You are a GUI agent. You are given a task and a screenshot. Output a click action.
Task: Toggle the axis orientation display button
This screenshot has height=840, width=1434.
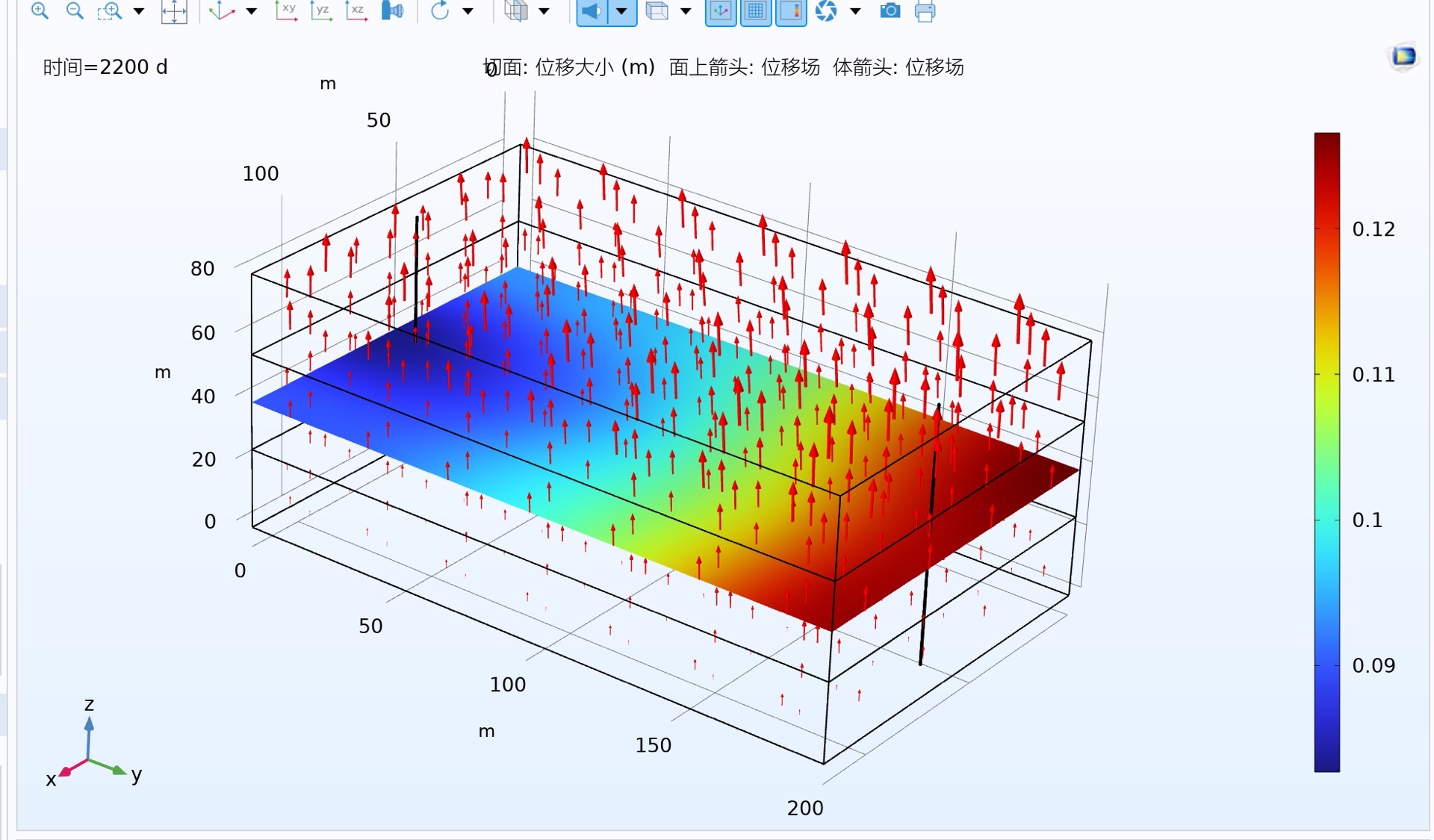(x=721, y=11)
